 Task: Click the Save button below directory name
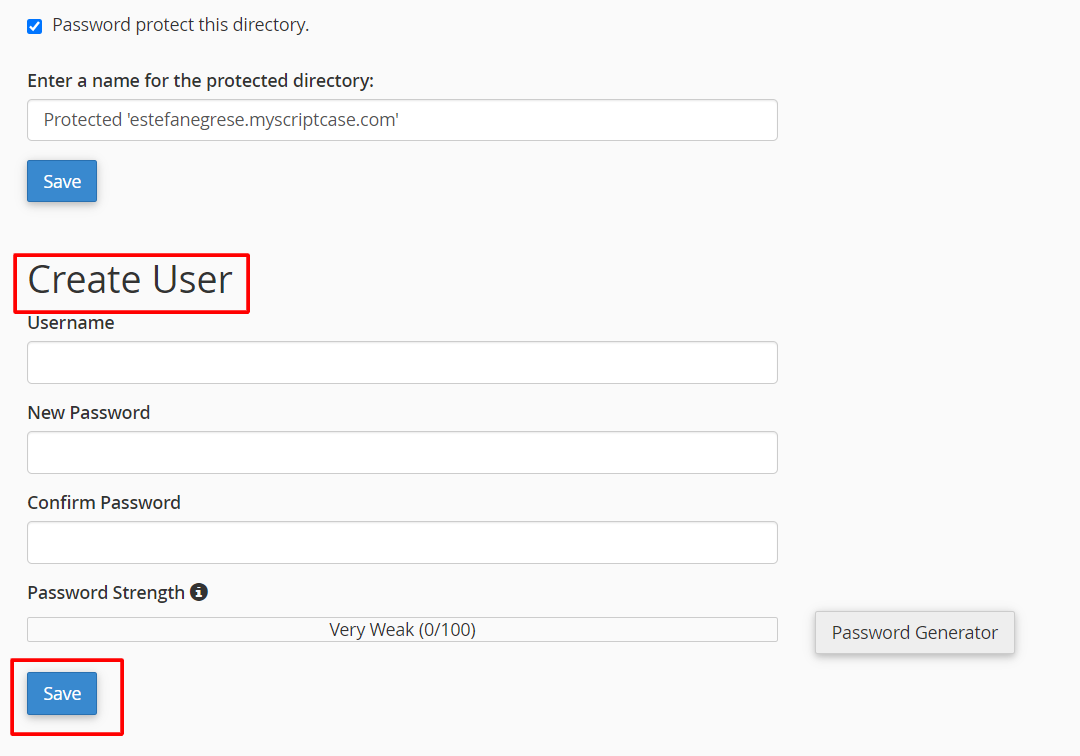coord(62,181)
